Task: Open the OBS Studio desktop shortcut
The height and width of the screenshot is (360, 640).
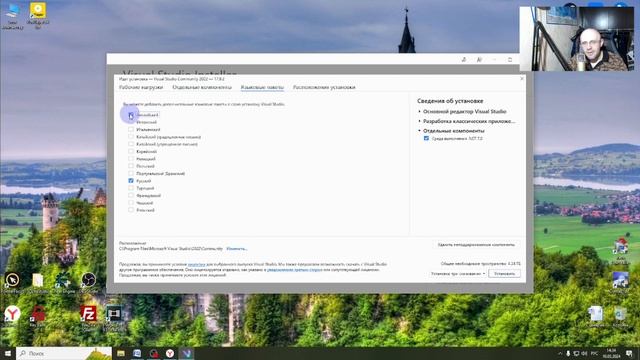Action: click(88, 283)
